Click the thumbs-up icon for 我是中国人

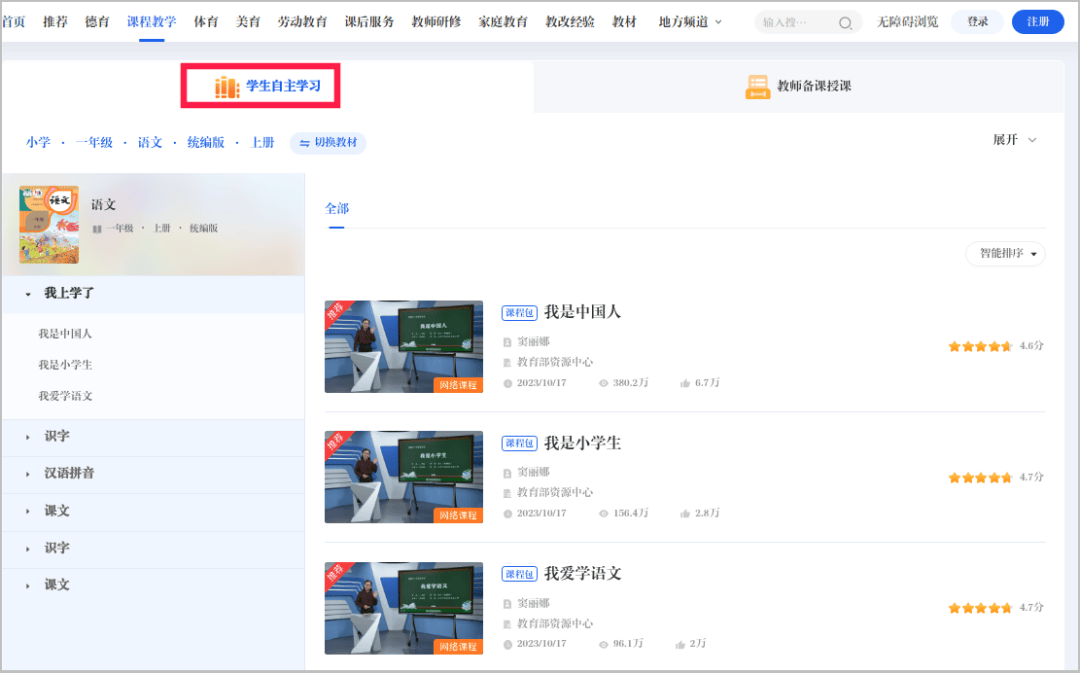[685, 383]
